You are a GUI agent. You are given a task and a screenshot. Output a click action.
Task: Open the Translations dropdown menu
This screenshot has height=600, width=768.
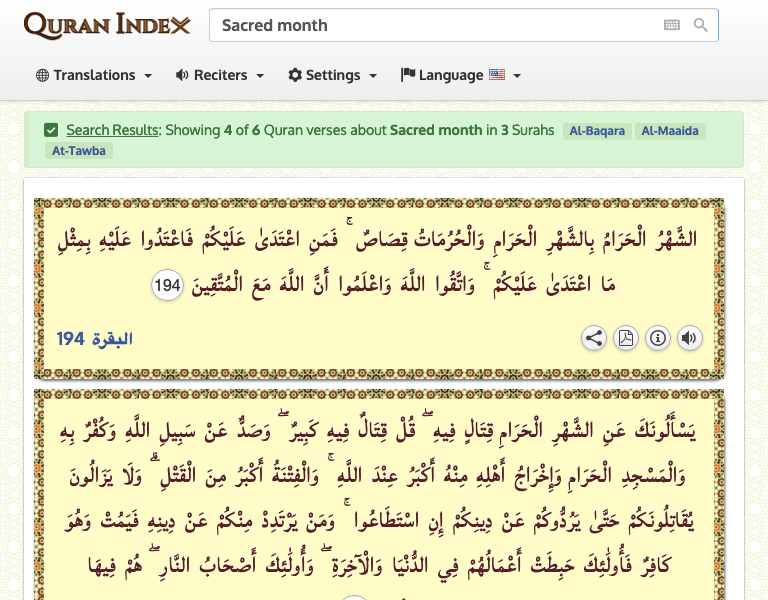click(94, 75)
